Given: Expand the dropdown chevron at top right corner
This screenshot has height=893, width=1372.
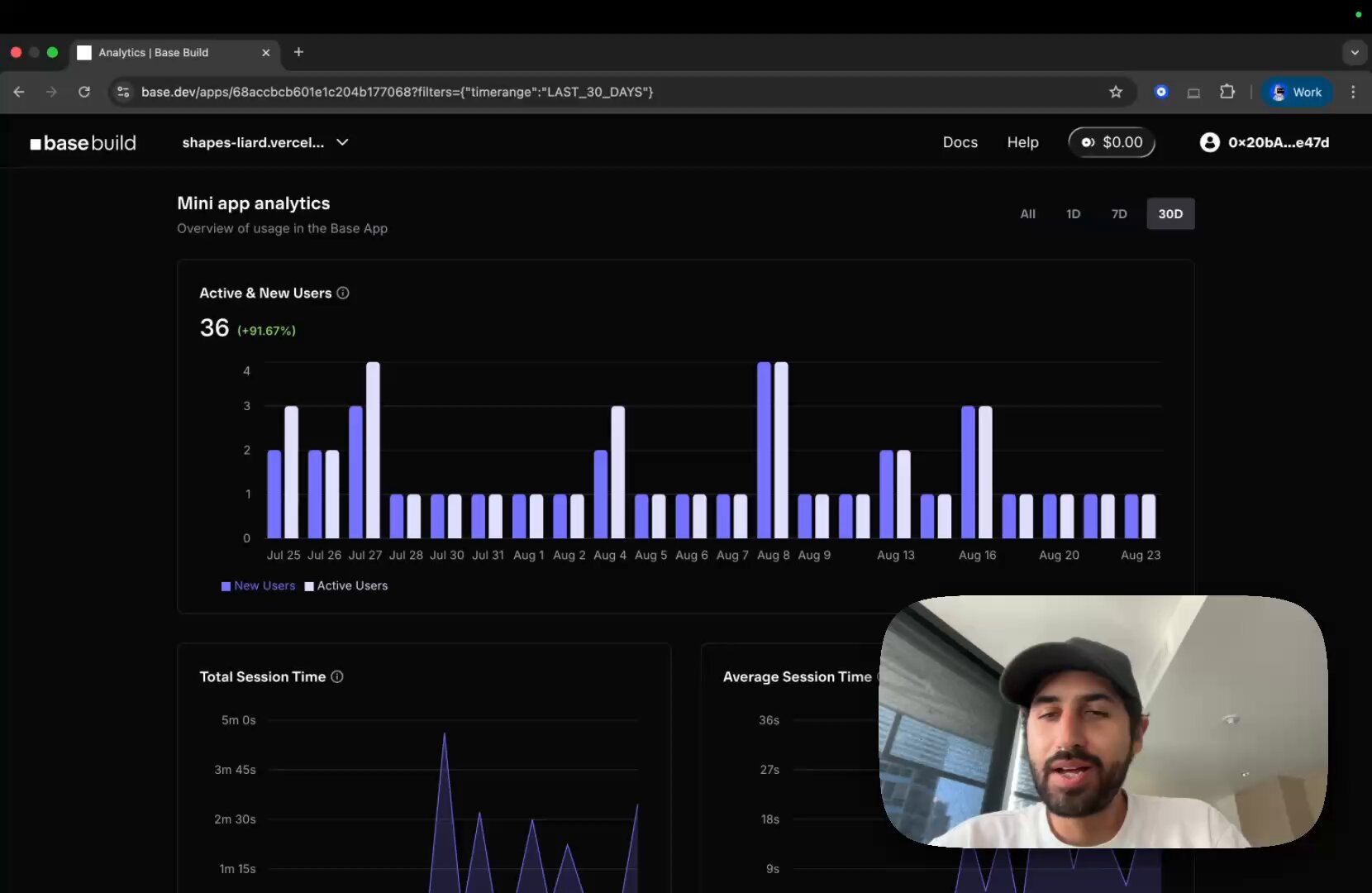Looking at the screenshot, I should 1355,52.
